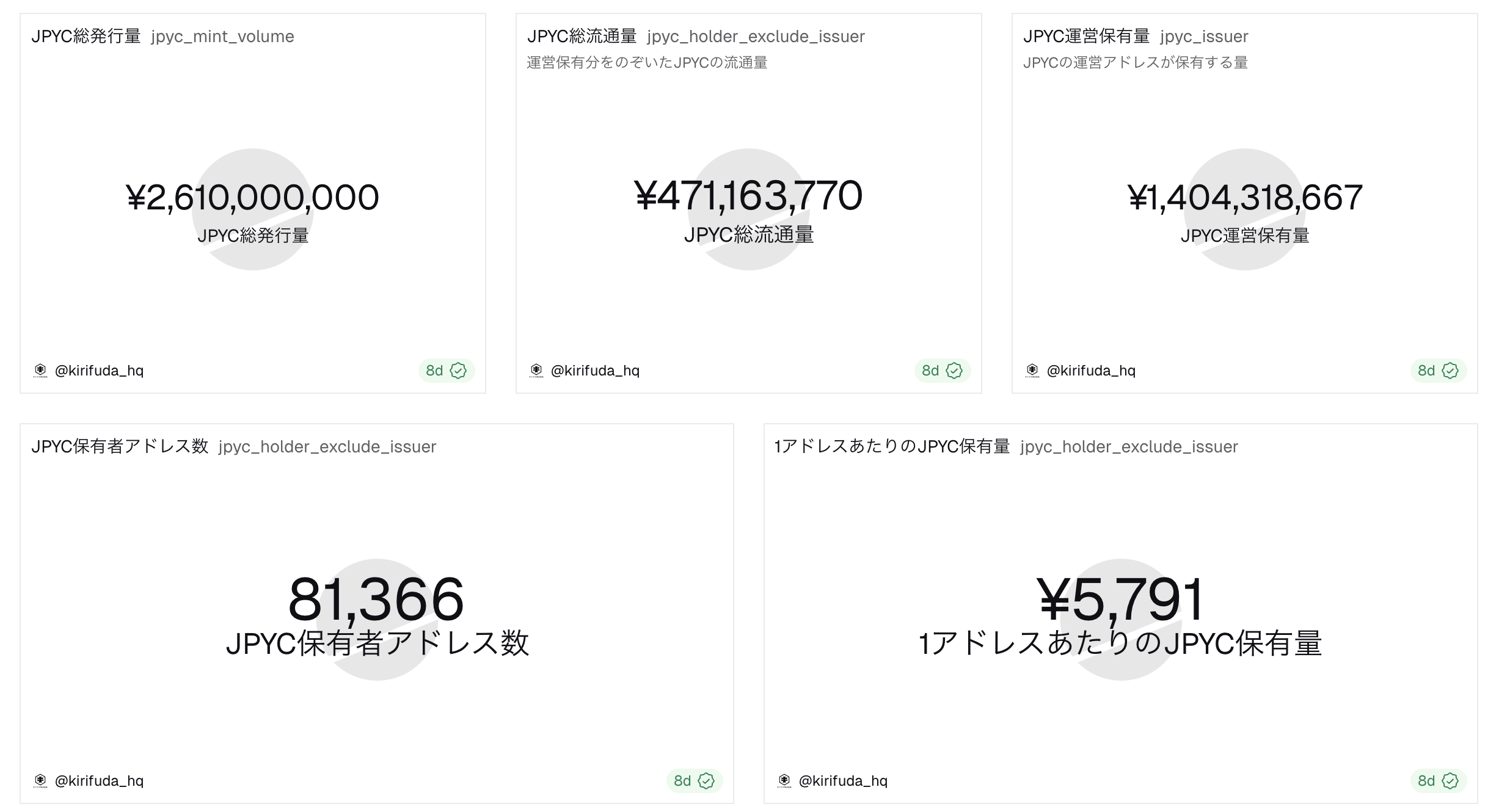Click verified checkmark in 1アドレスあたりのJPYC保有量 card
Viewport: 1488px width, 812px height.
tap(1450, 781)
